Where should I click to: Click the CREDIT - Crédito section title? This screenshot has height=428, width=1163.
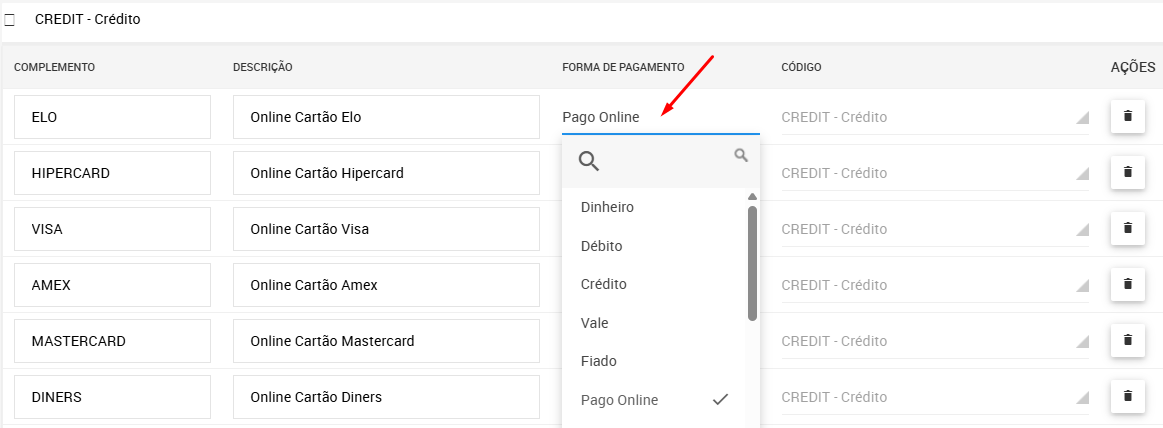[x=88, y=19]
